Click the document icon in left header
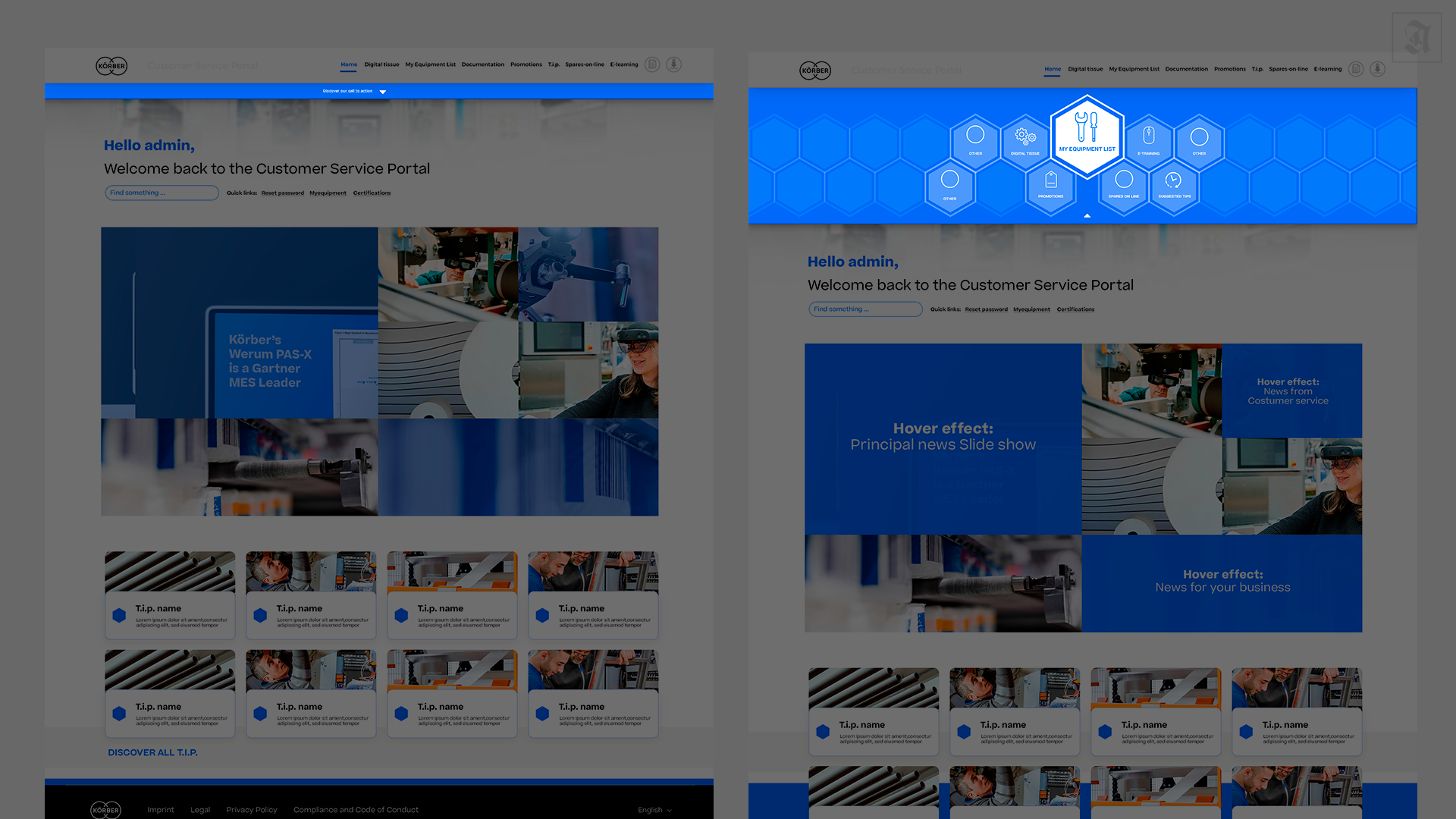Image resolution: width=1456 pixels, height=819 pixels. tap(652, 64)
